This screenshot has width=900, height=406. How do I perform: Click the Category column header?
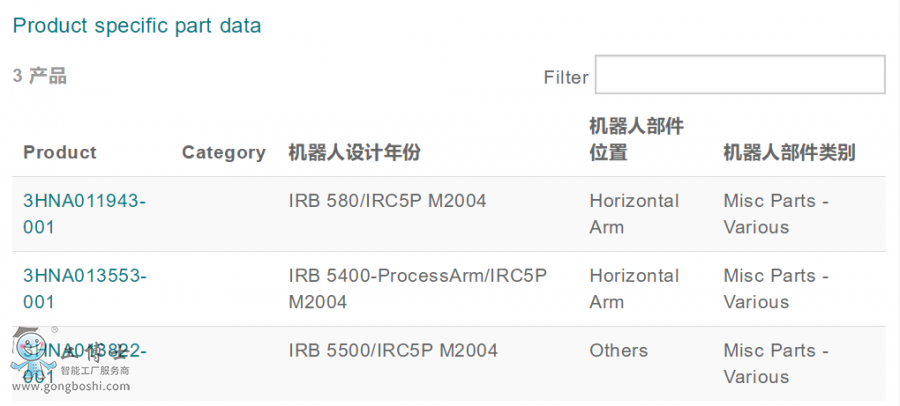pyautogui.click(x=223, y=152)
